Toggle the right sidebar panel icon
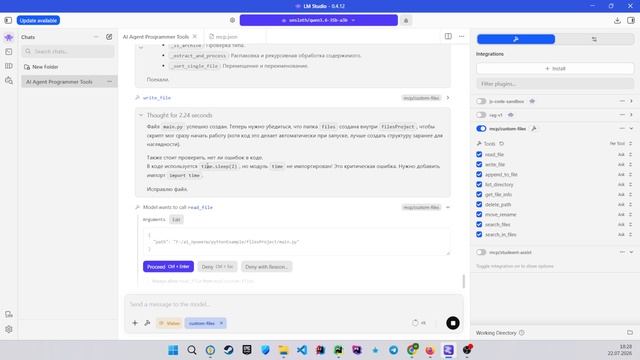Viewport: 640px width, 360px height. pyautogui.click(x=631, y=20)
